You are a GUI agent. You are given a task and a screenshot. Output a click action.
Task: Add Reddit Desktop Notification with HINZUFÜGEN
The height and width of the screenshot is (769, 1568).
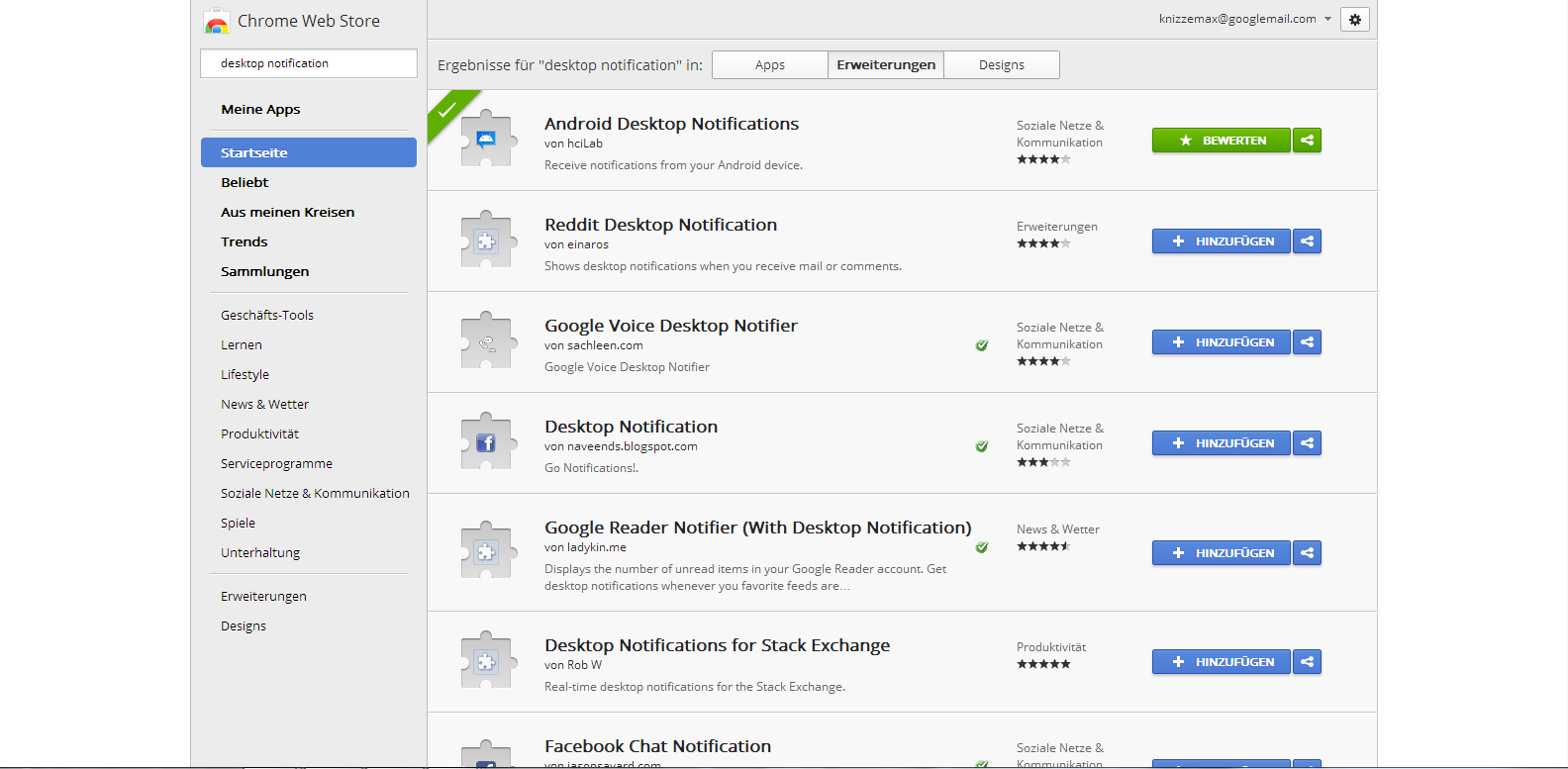click(x=1222, y=241)
